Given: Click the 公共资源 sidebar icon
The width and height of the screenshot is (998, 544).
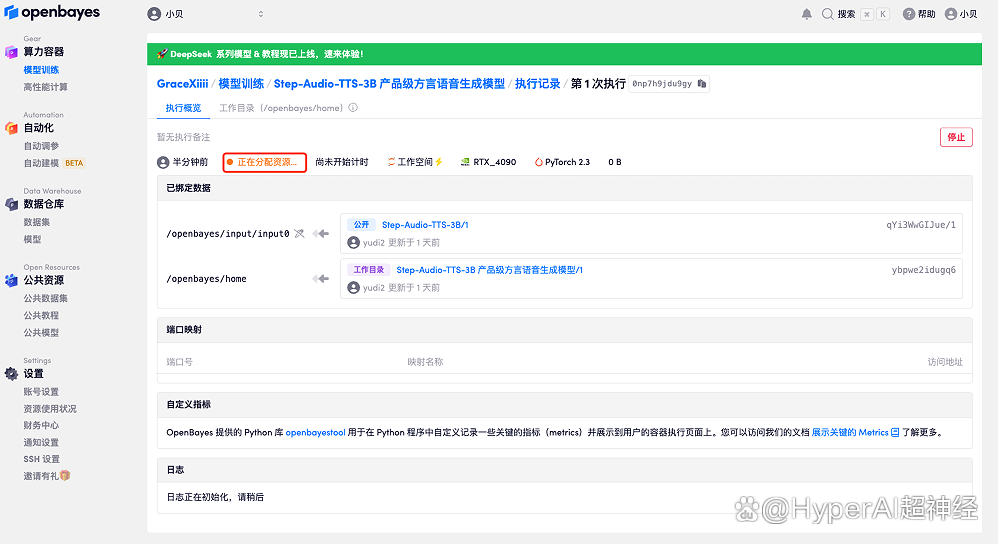Looking at the screenshot, I should 11,280.
